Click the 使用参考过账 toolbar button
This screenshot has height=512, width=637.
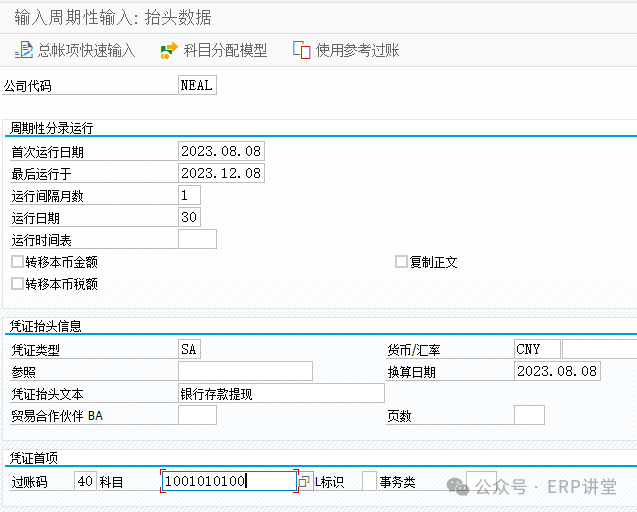301,50
